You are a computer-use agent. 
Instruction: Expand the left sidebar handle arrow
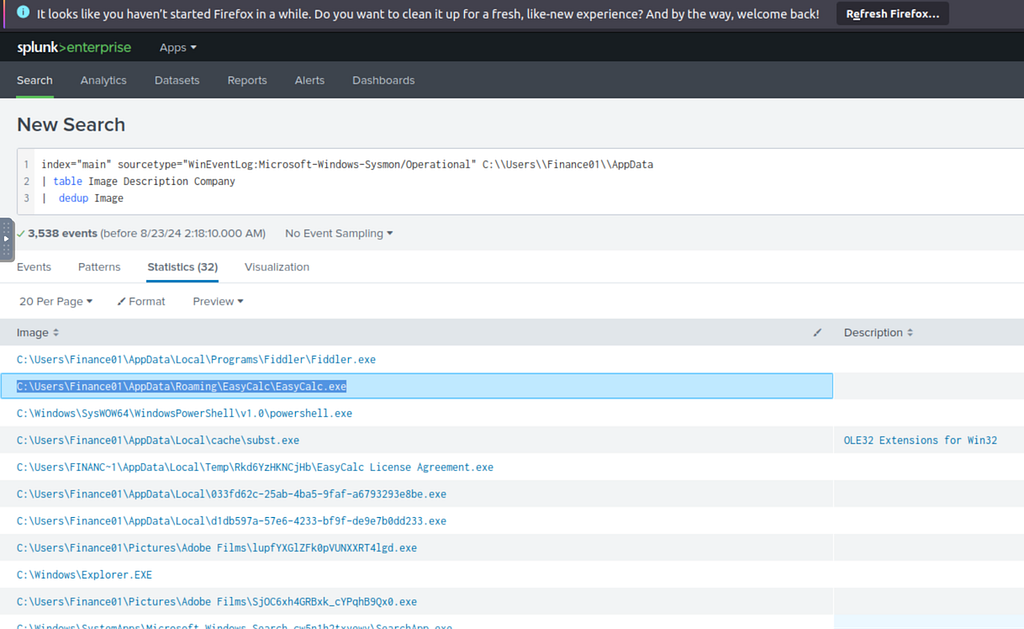tap(6, 239)
